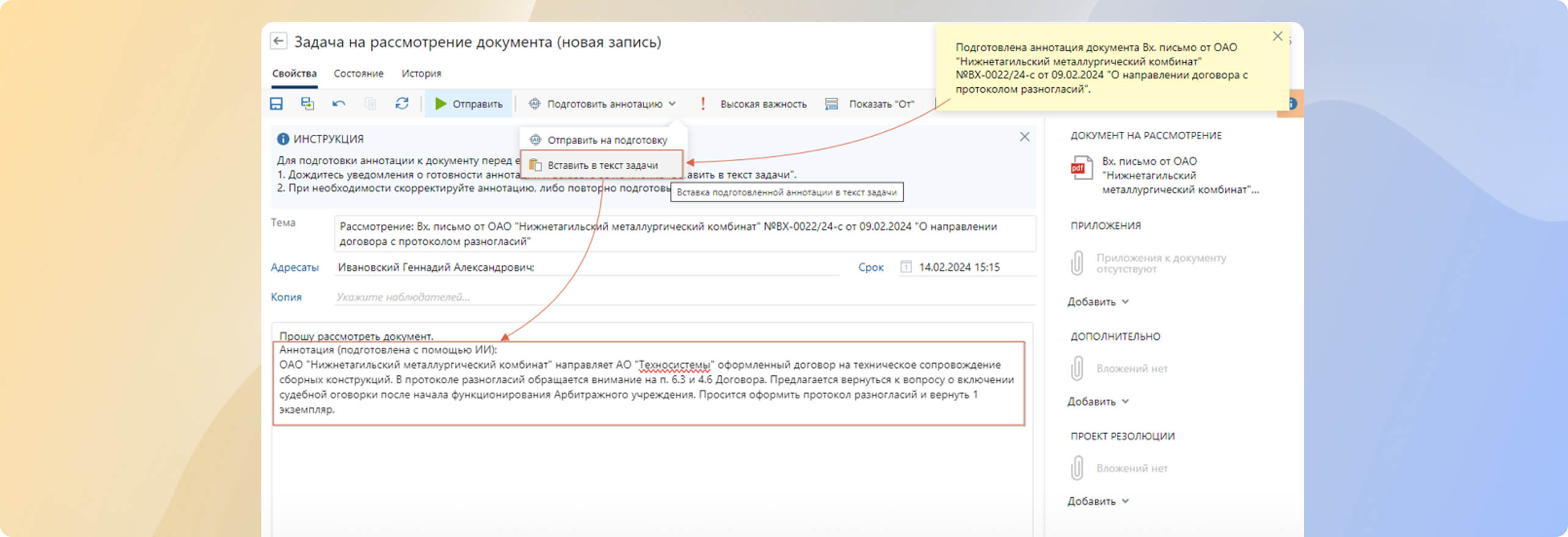The height and width of the screenshot is (537, 1568).
Task: Open the calendar icon by Срок date
Action: (906, 267)
